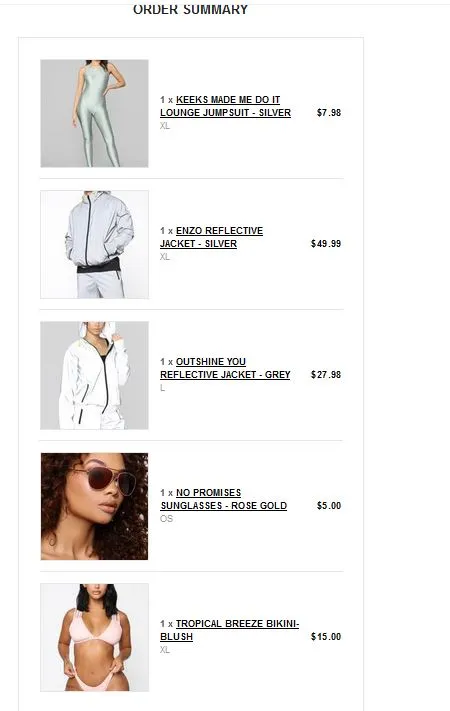Click the grey reflective jacket thumbnail
The width and height of the screenshot is (450, 711).
point(94,375)
